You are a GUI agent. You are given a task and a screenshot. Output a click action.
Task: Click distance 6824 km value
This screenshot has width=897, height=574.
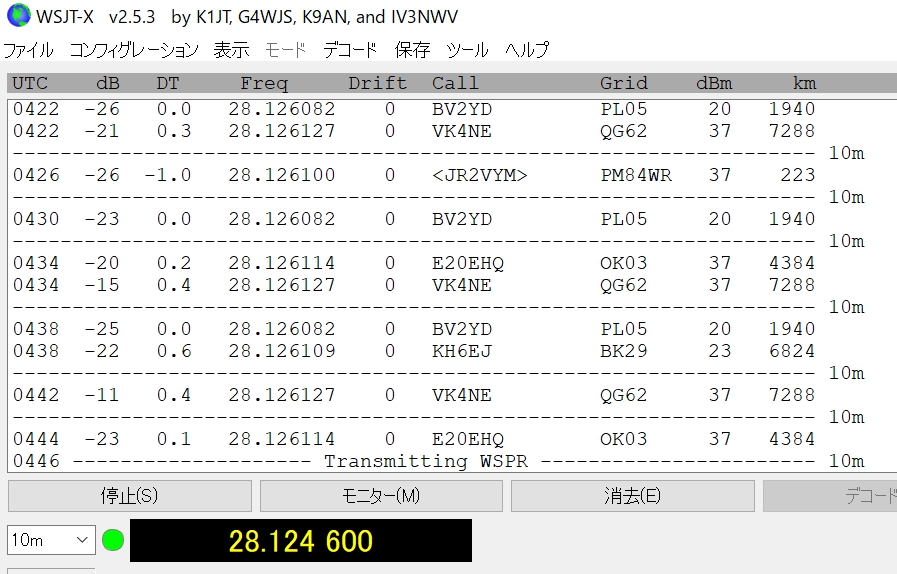pos(792,351)
